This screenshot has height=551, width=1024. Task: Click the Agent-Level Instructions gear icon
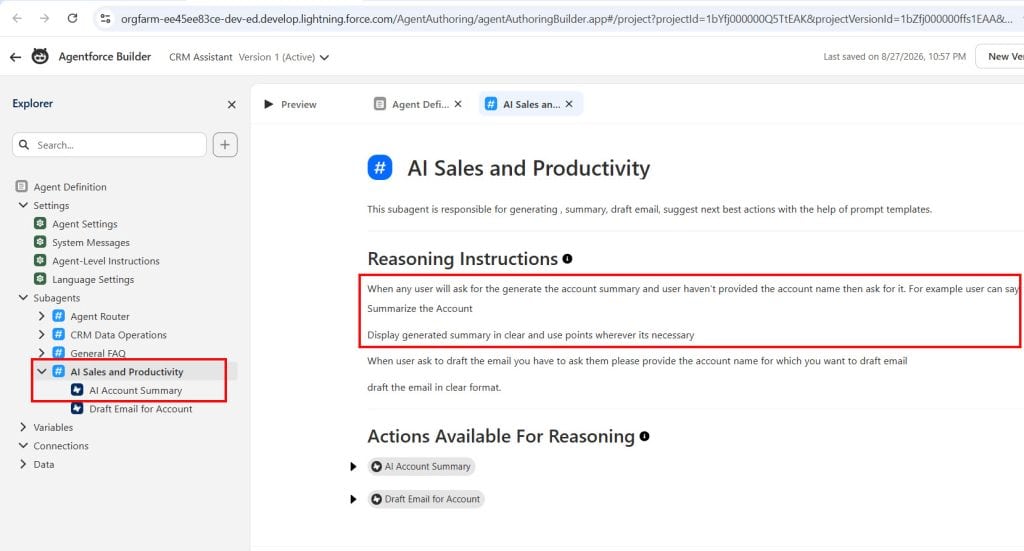(x=40, y=260)
